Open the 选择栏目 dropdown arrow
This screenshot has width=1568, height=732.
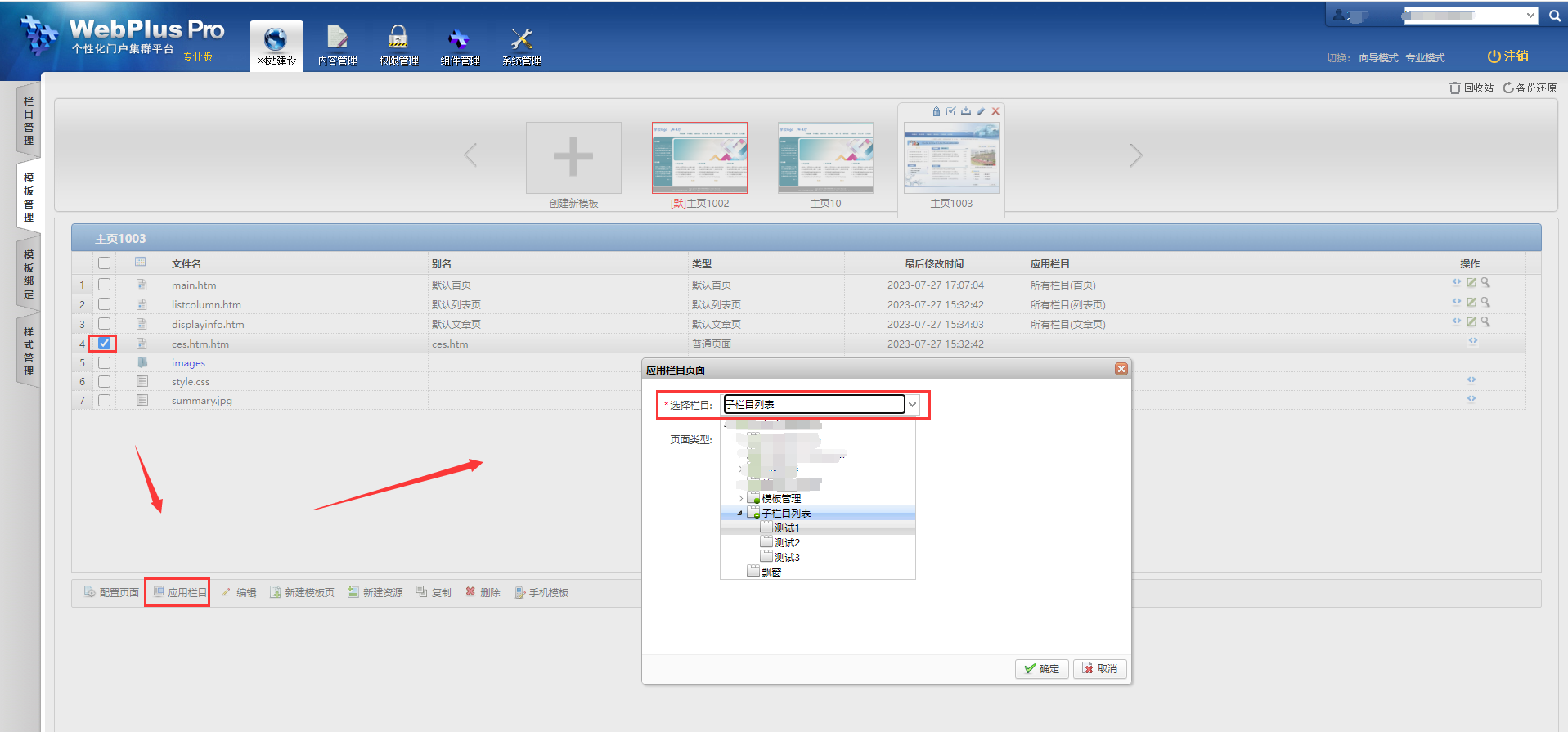[912, 405]
